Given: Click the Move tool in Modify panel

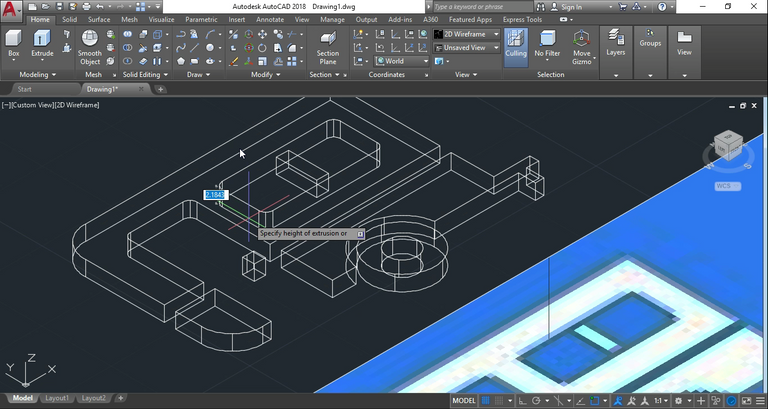Looking at the screenshot, I should [263, 34].
